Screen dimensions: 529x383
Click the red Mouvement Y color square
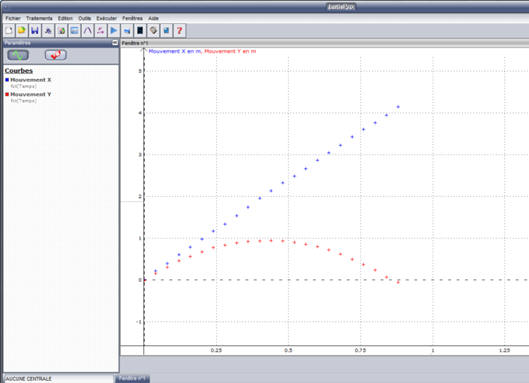click(x=7, y=94)
